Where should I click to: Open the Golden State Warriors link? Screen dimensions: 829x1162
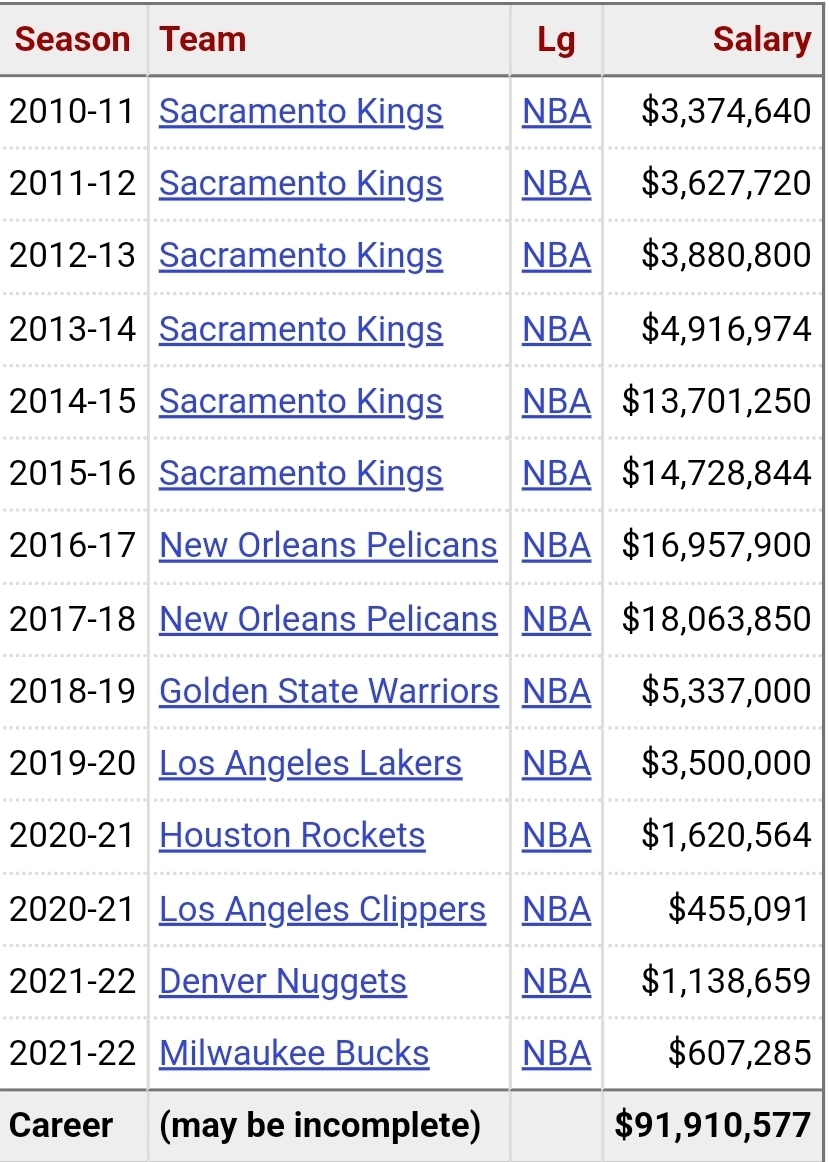[x=329, y=691]
